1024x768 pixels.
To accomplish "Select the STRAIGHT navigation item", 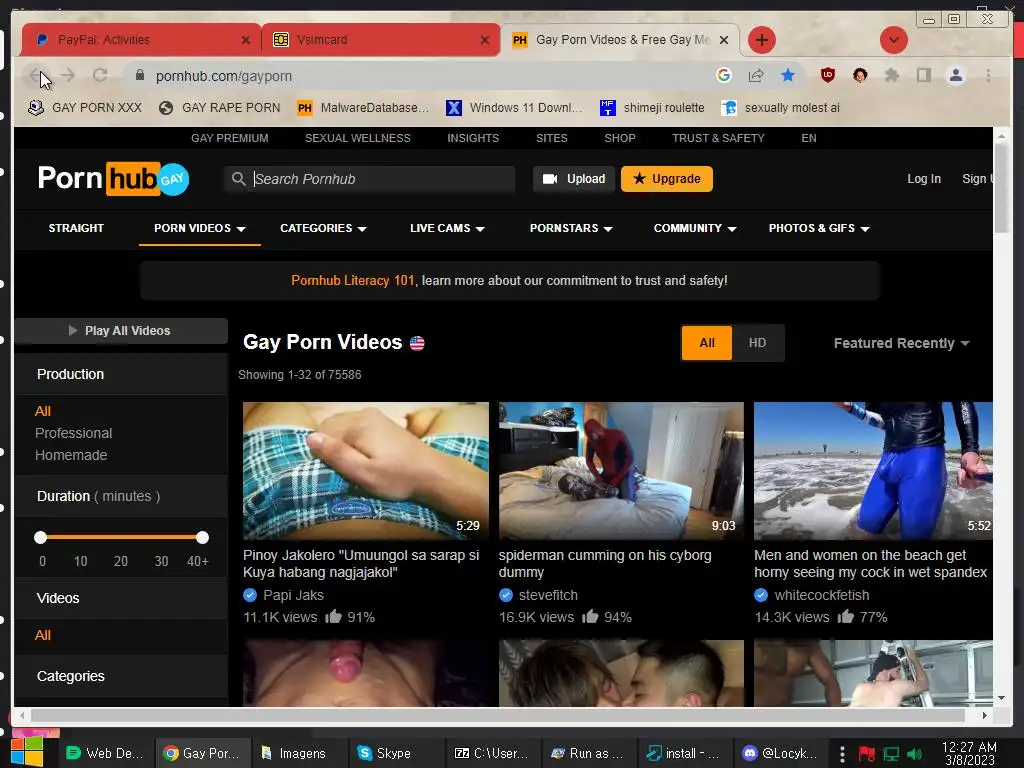I will click(76, 228).
